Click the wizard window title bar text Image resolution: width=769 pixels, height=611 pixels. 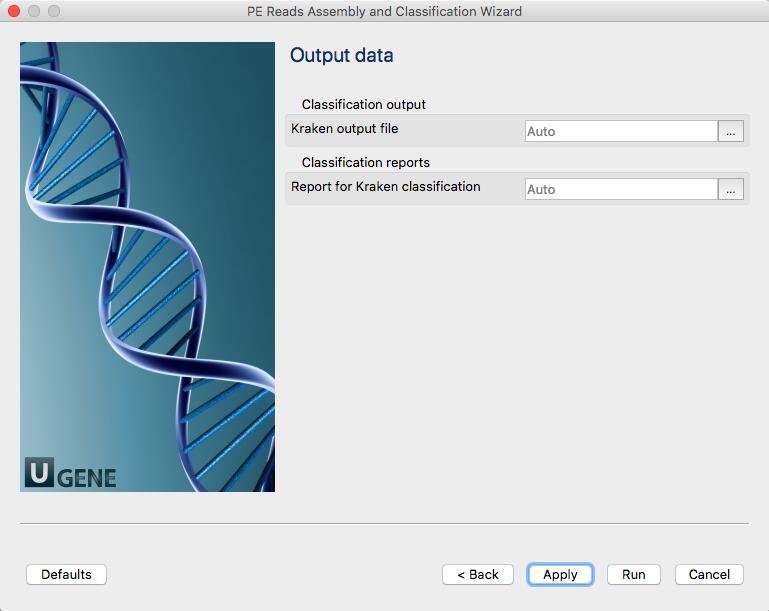coord(384,11)
